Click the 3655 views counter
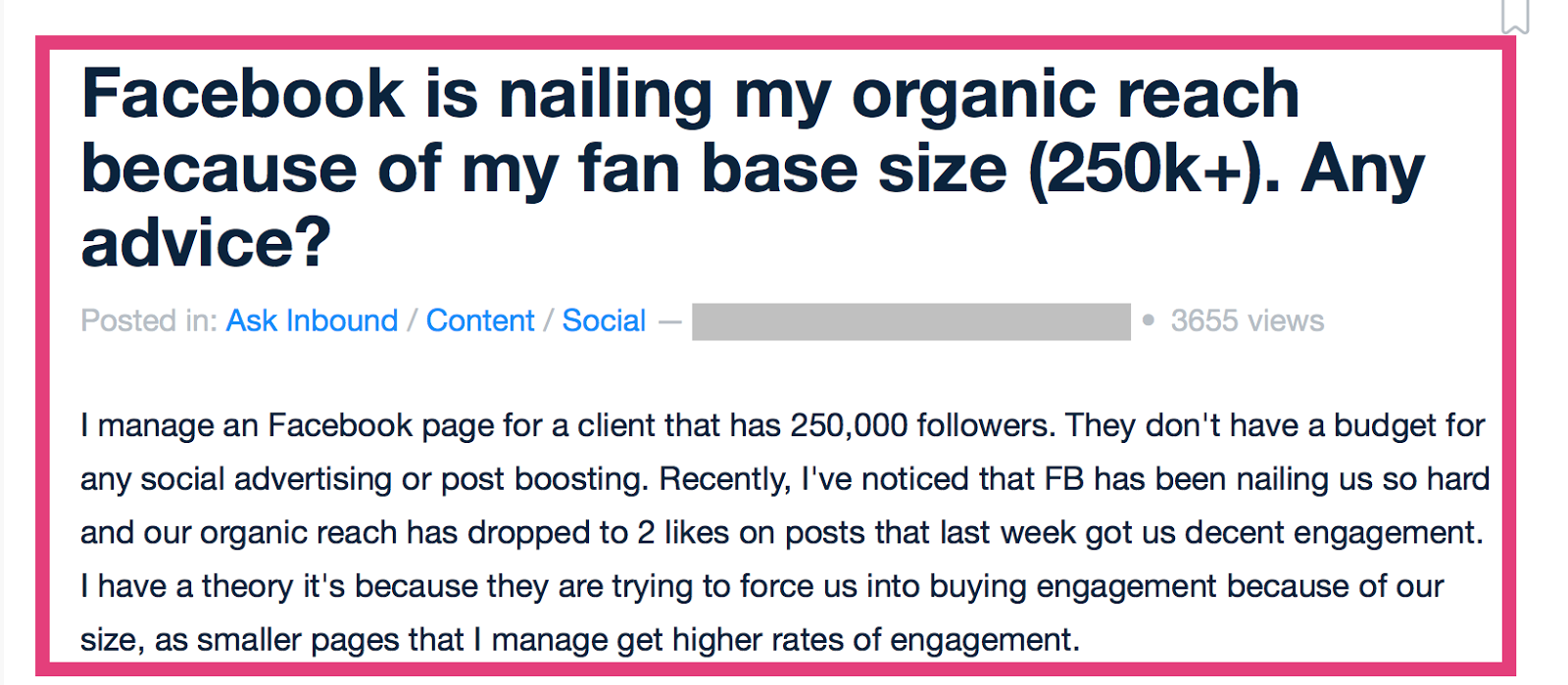 [1247, 320]
